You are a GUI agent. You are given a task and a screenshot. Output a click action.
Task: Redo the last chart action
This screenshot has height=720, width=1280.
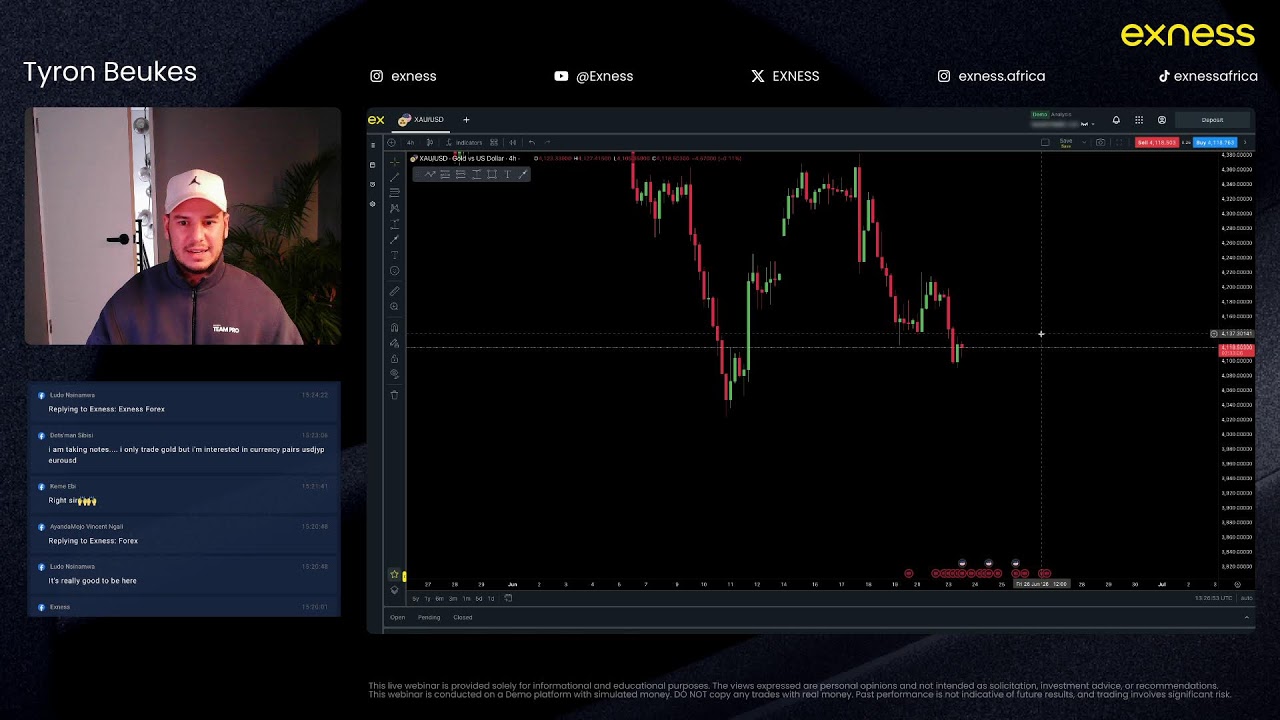click(547, 142)
